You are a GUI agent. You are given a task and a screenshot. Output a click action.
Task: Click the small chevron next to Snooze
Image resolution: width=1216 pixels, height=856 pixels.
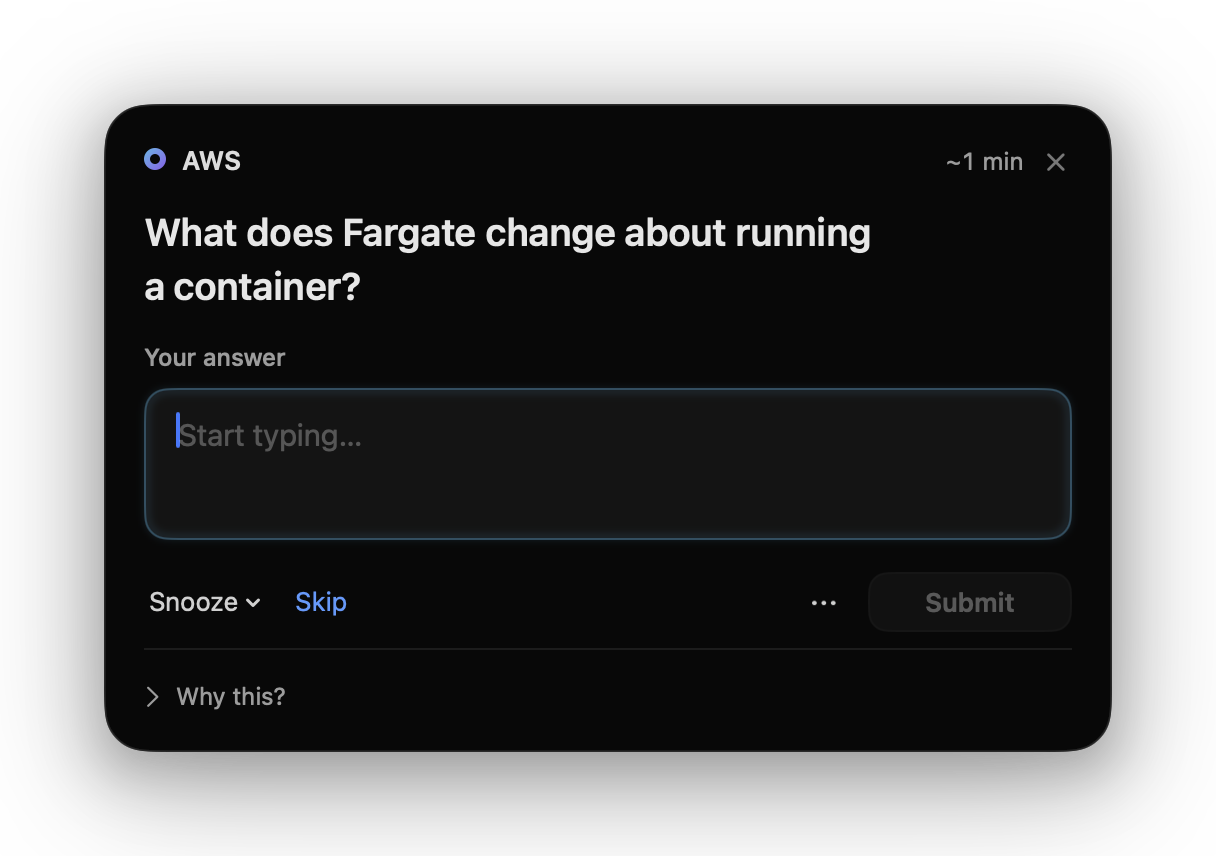(x=253, y=603)
